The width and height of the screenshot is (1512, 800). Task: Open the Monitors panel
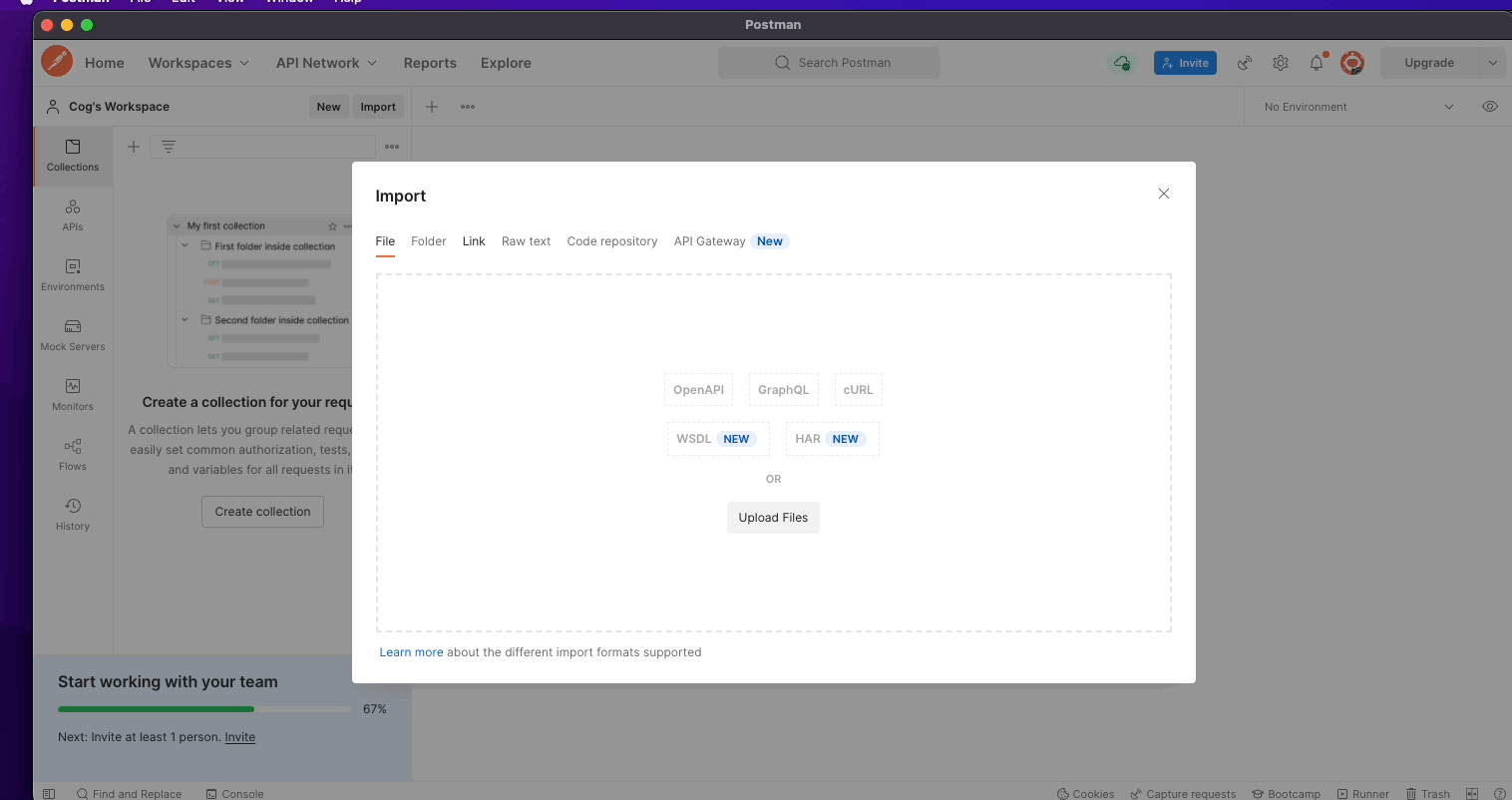pyautogui.click(x=72, y=395)
